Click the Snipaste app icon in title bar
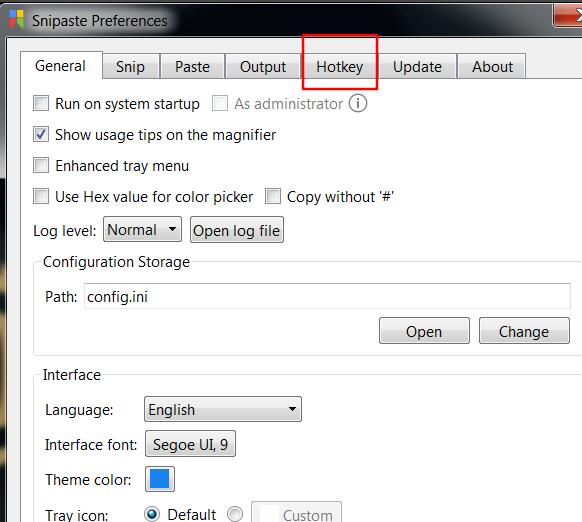This screenshot has width=582, height=522. click(x=16, y=19)
